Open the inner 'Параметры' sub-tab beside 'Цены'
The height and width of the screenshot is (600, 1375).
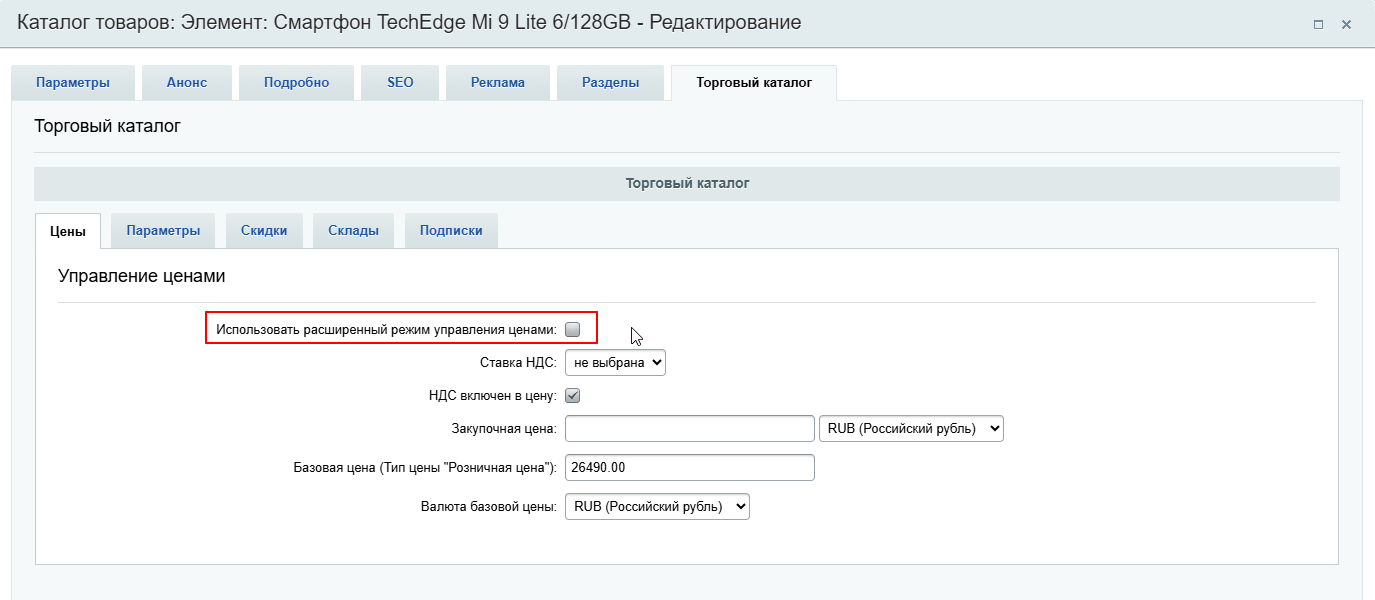point(163,230)
